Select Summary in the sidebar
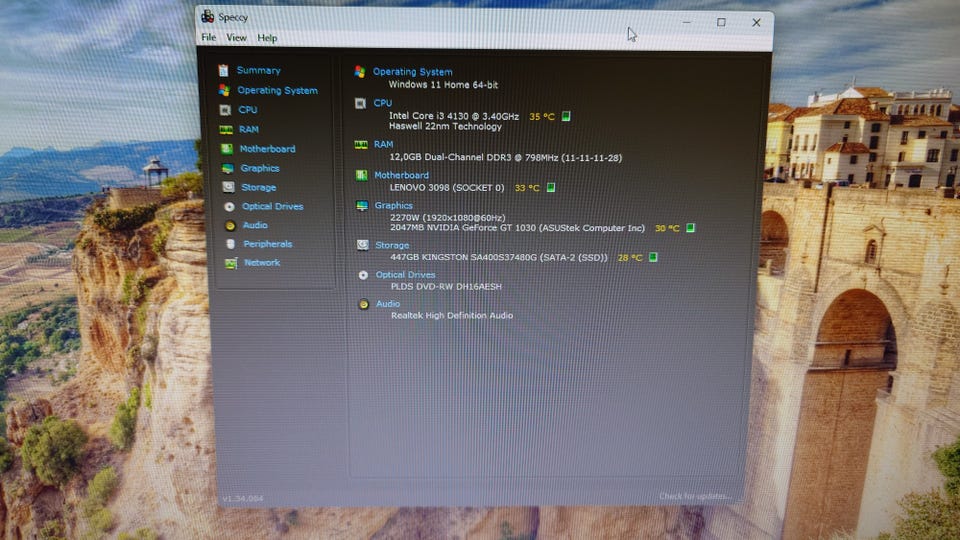The width and height of the screenshot is (960, 540). (258, 70)
